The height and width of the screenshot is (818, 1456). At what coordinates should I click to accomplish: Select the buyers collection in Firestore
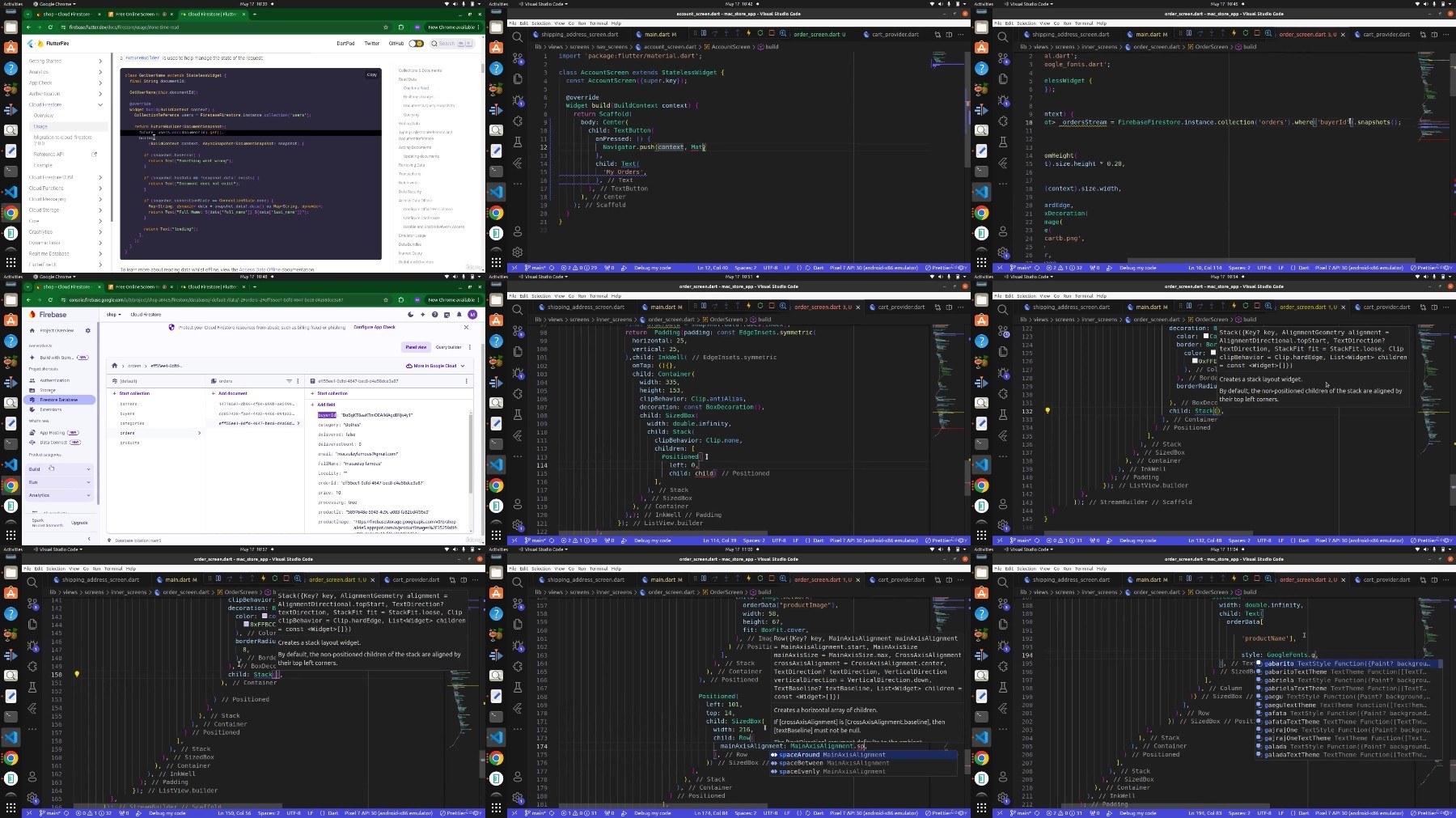[x=128, y=413]
